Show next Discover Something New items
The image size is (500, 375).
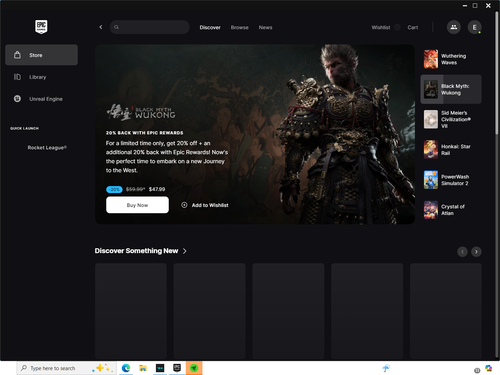tap(476, 251)
